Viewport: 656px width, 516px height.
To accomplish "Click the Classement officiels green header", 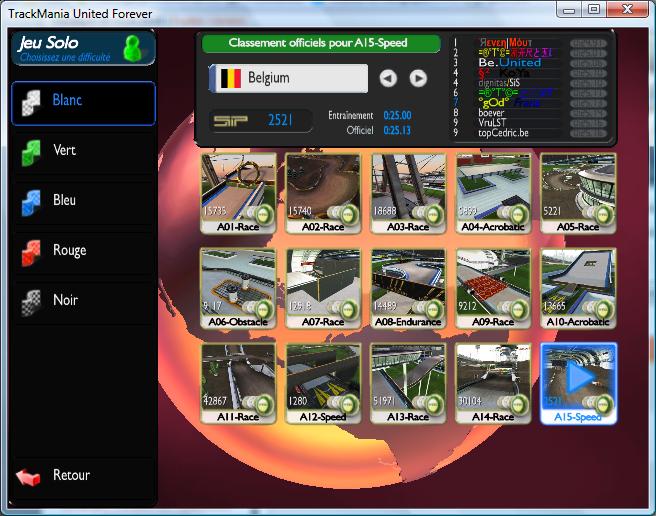I will [x=321, y=44].
